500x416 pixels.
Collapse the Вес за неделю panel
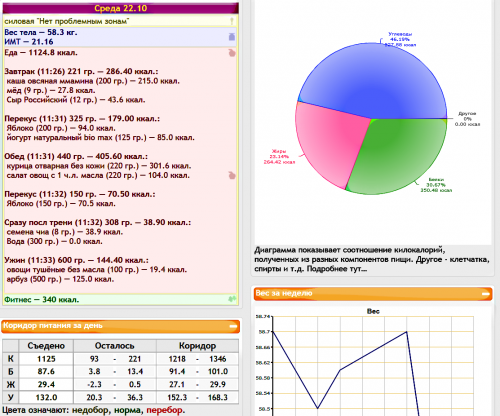click(486, 294)
